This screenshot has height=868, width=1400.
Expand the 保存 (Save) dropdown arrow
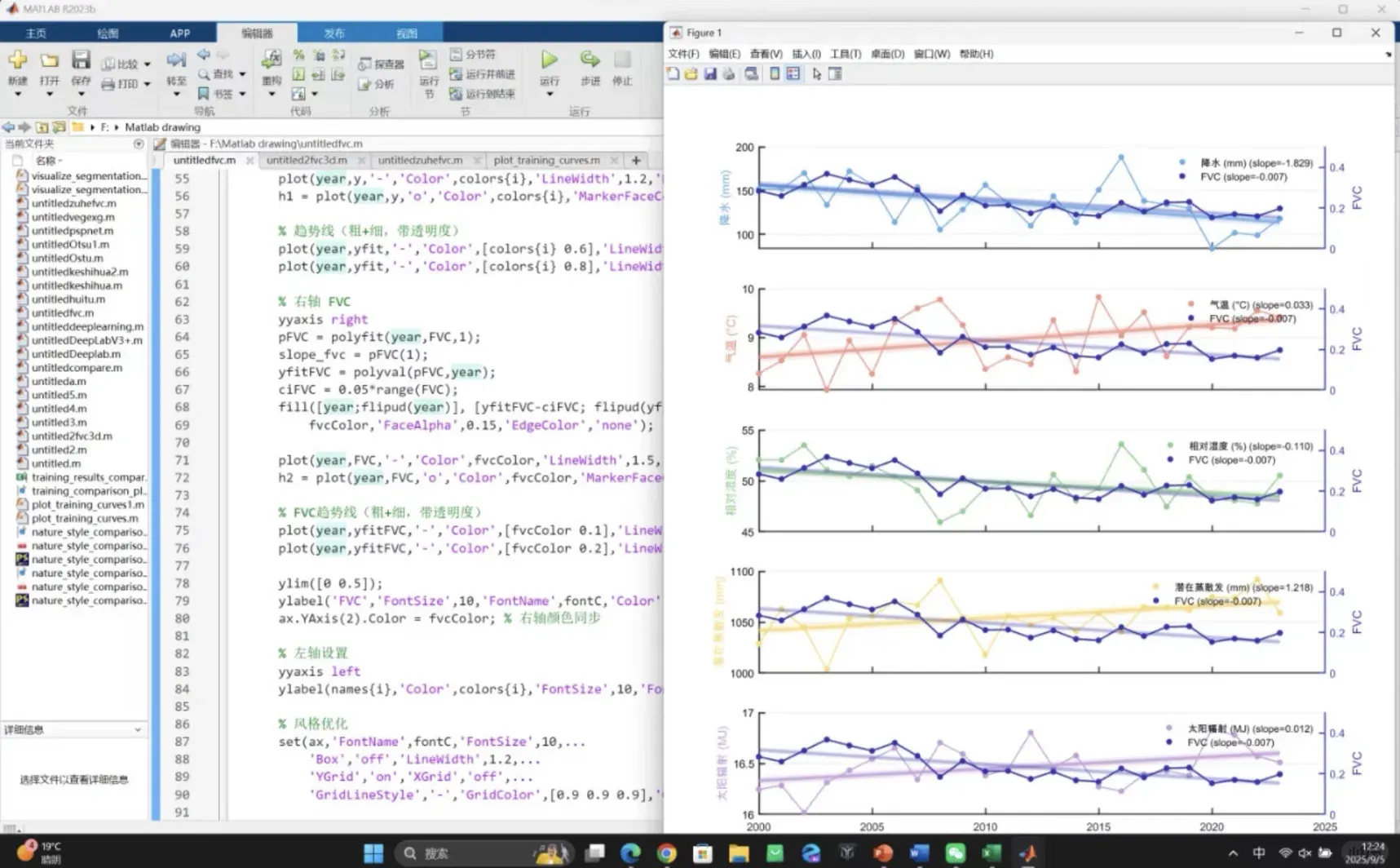point(81,95)
